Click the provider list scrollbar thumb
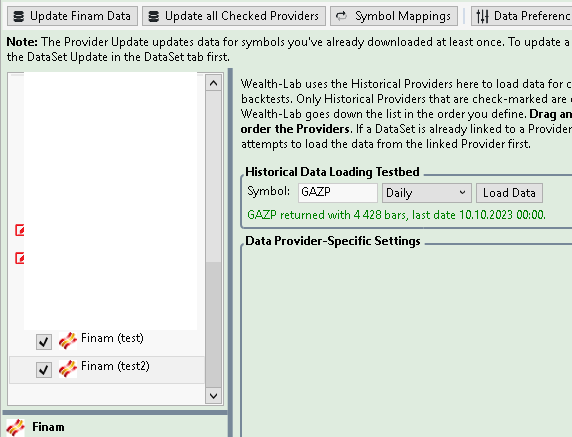Viewport: 572px width, 437px height. tap(213, 324)
